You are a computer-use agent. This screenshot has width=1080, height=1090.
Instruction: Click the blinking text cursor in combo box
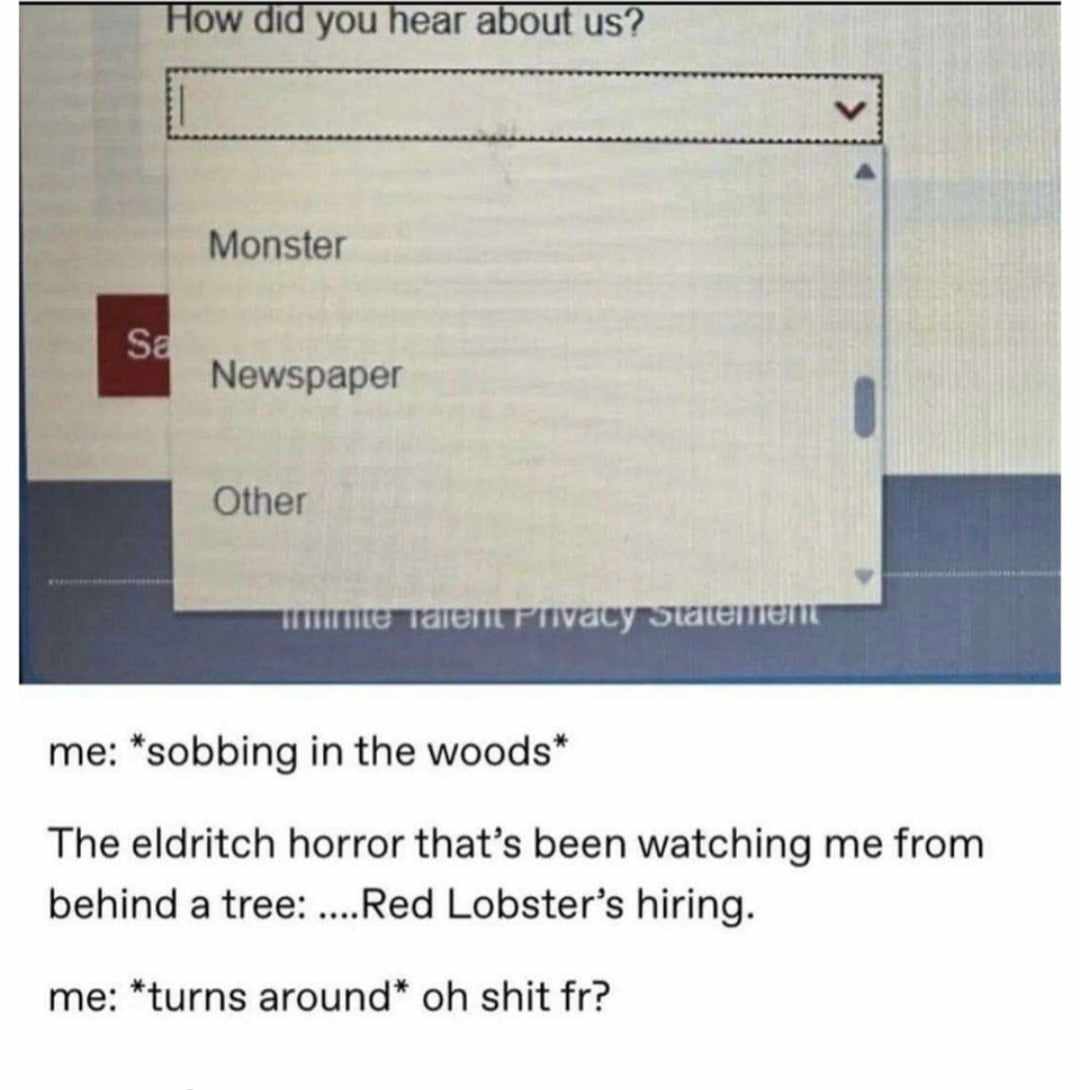pos(181,108)
